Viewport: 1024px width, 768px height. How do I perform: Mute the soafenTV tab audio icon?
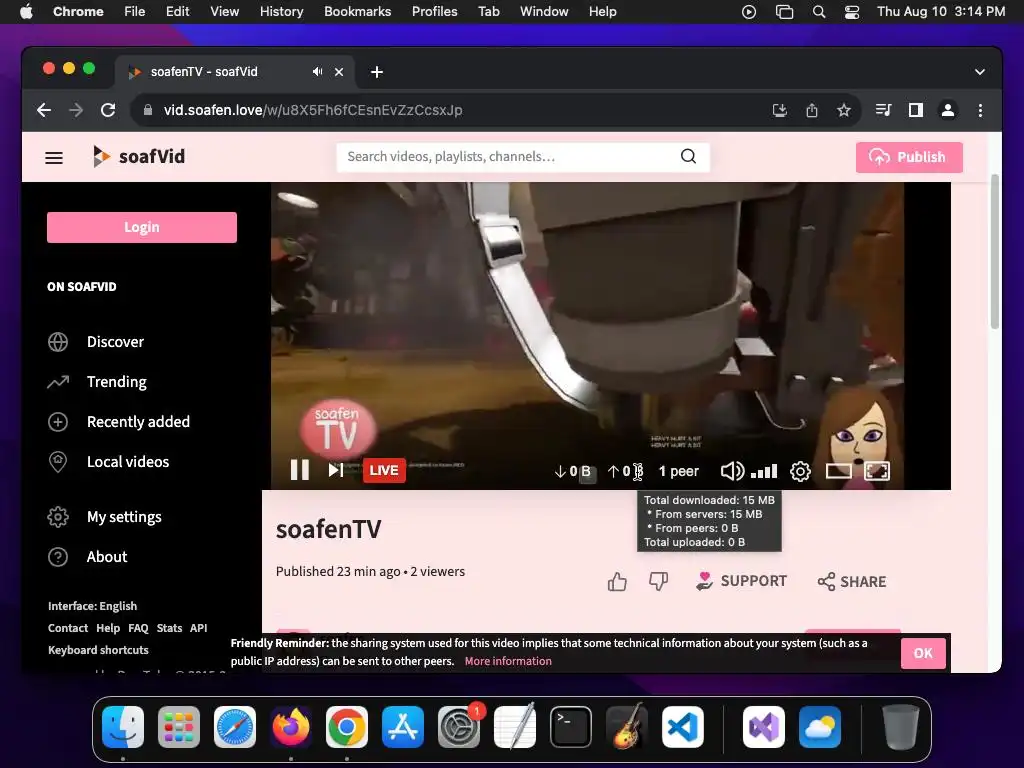point(317,72)
